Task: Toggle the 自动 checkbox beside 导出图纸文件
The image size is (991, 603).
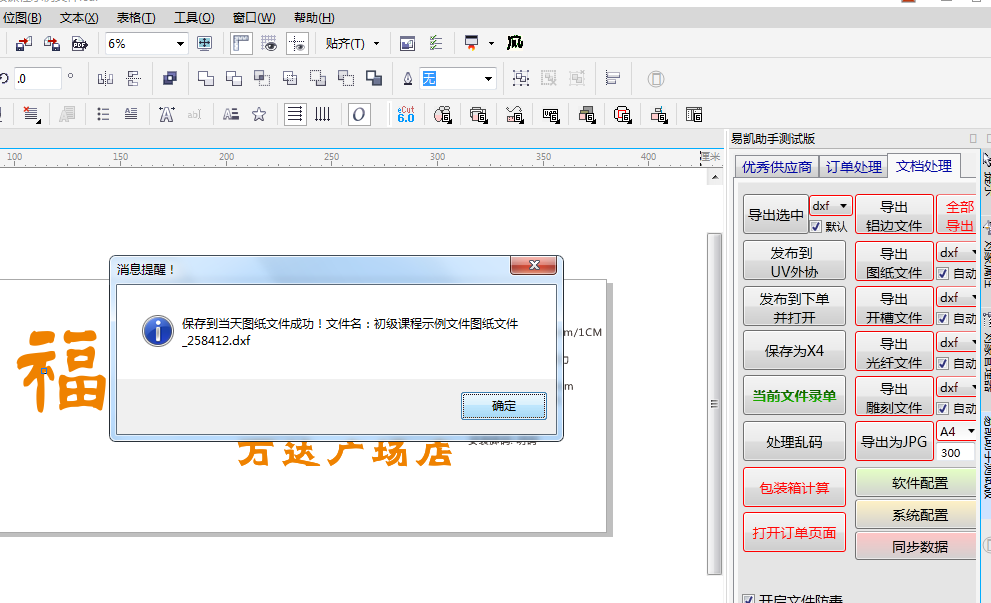Action: (x=943, y=273)
